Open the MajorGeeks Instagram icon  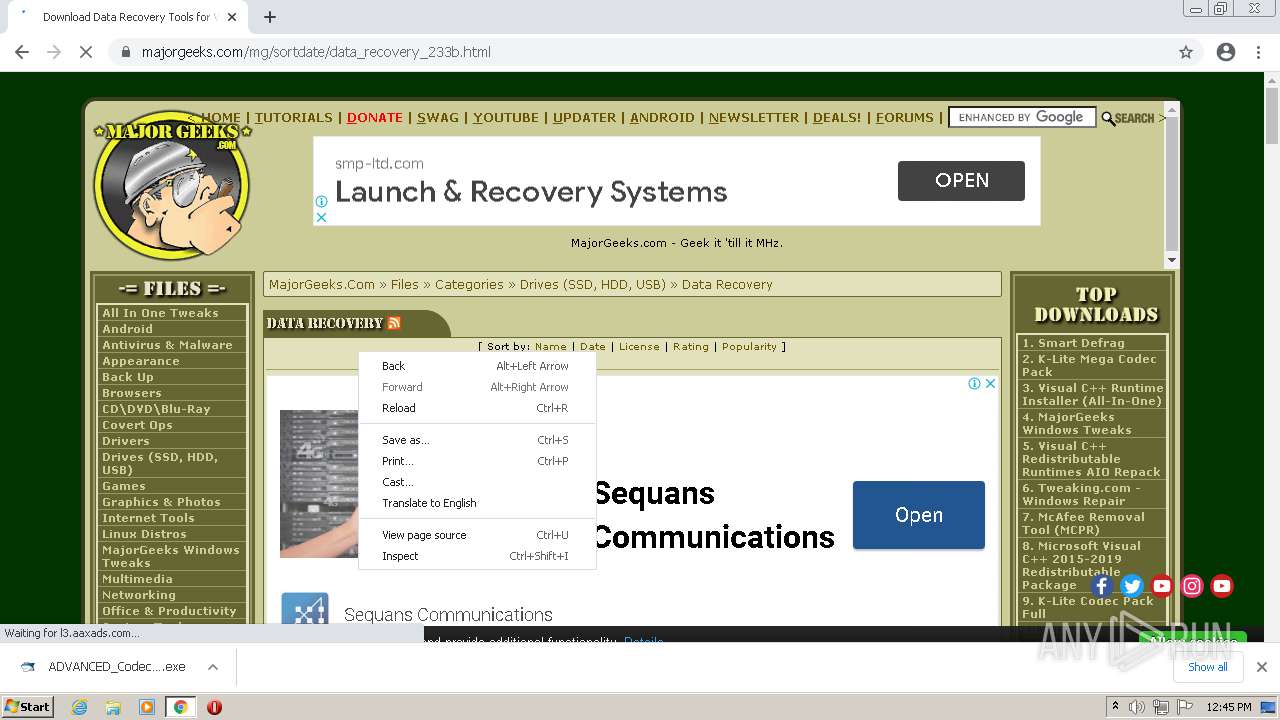1192,586
